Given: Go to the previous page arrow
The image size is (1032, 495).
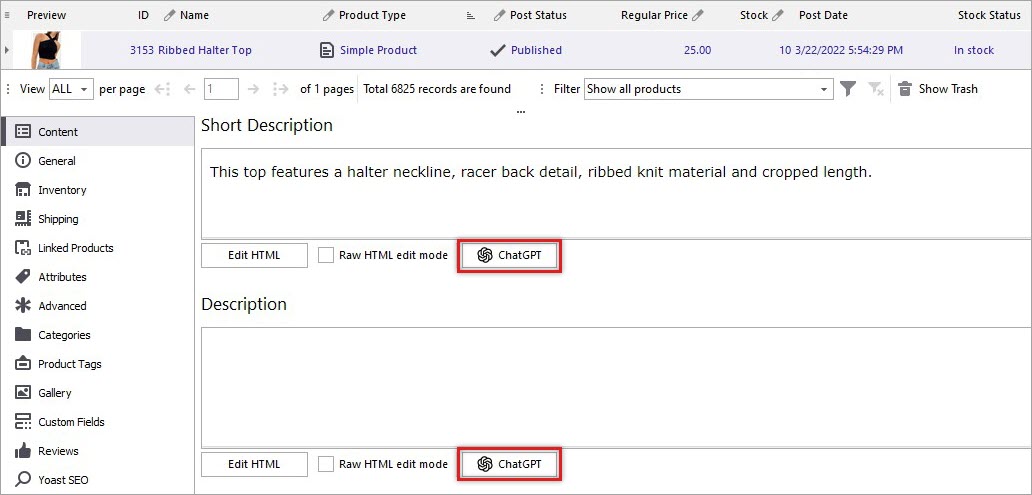Looking at the screenshot, I should [x=189, y=89].
